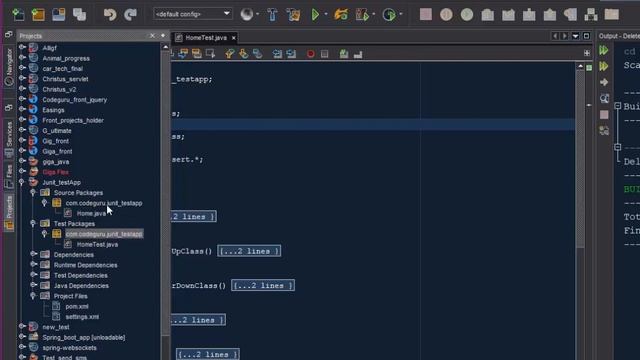This screenshot has width=640, height=360.
Task: Click the Profile Project icon
Action: (389, 15)
